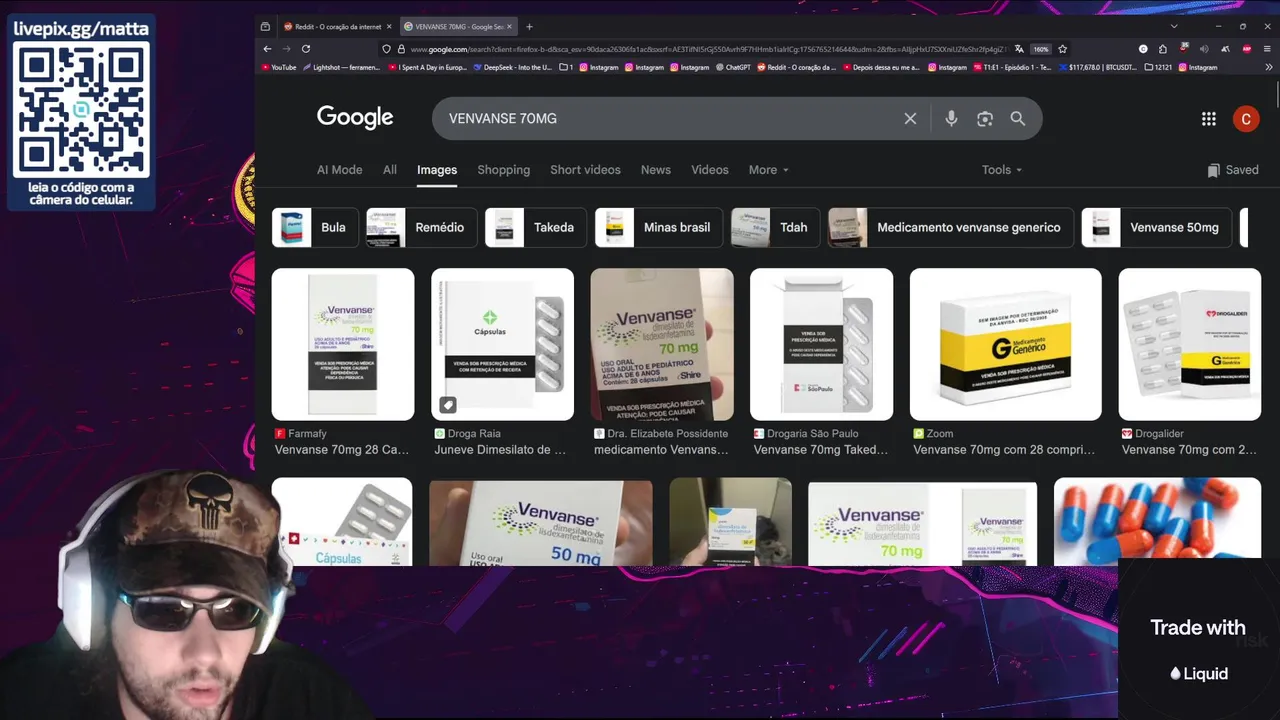Clear the VENVANSE 70MG search text

(x=910, y=118)
